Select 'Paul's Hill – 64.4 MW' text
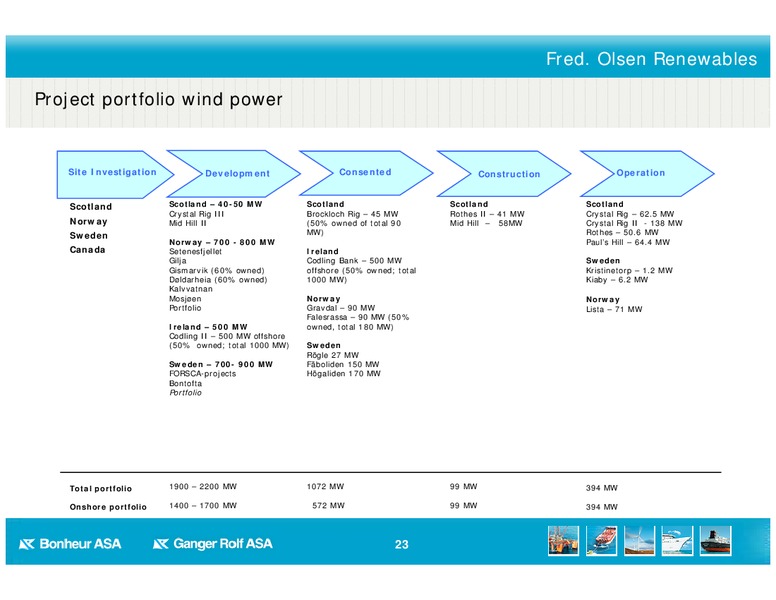 click(628, 242)
